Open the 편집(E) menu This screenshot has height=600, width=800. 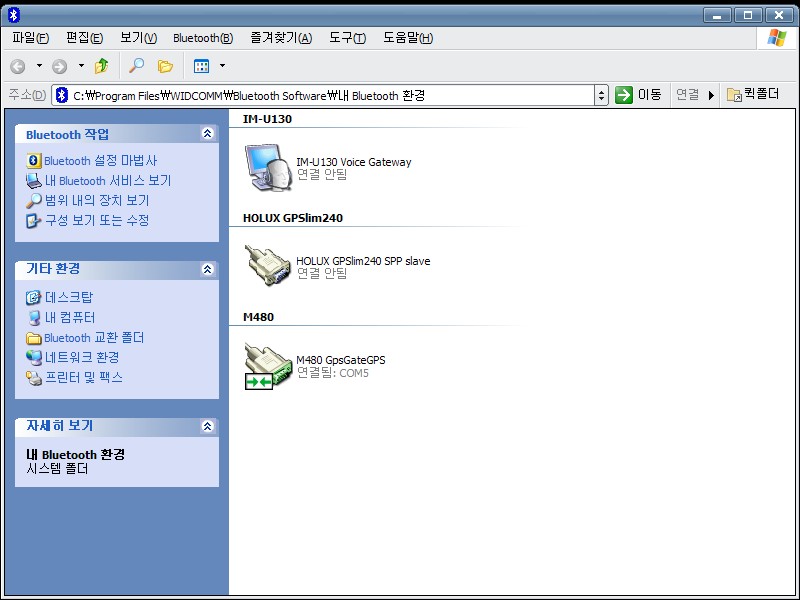tap(85, 38)
